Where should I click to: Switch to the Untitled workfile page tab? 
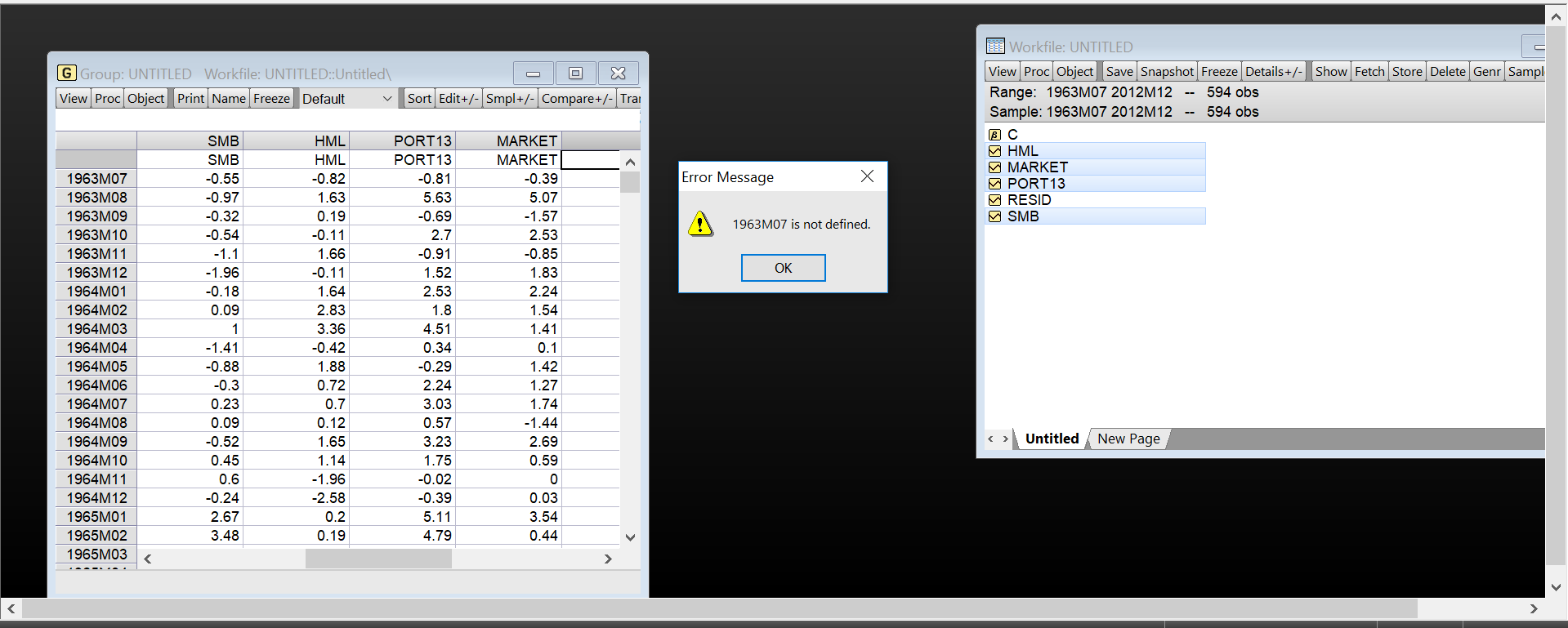(1052, 439)
